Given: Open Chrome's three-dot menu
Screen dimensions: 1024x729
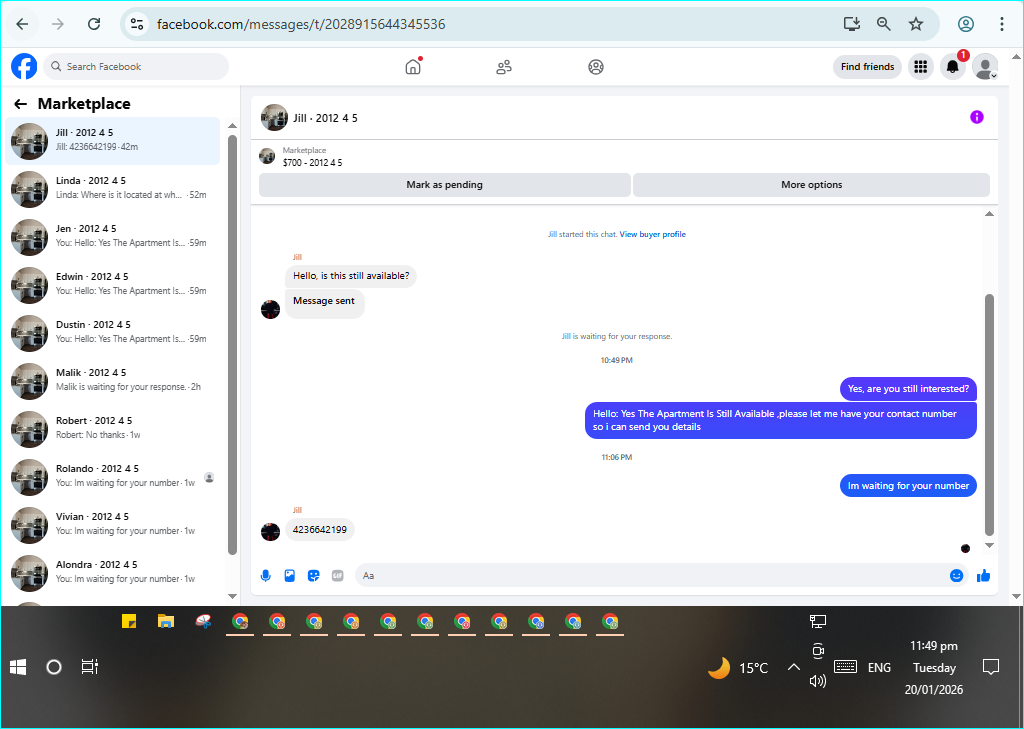Looking at the screenshot, I should coord(1002,24).
